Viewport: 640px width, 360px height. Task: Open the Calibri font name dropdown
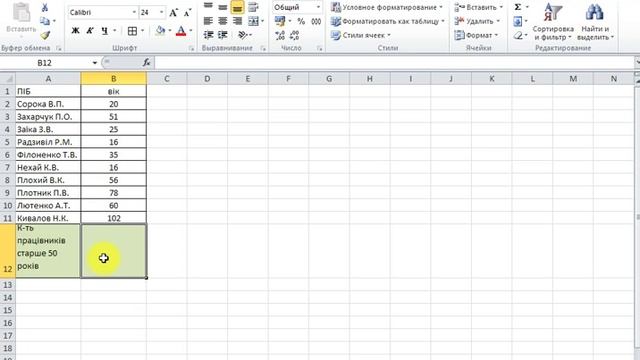click(134, 13)
